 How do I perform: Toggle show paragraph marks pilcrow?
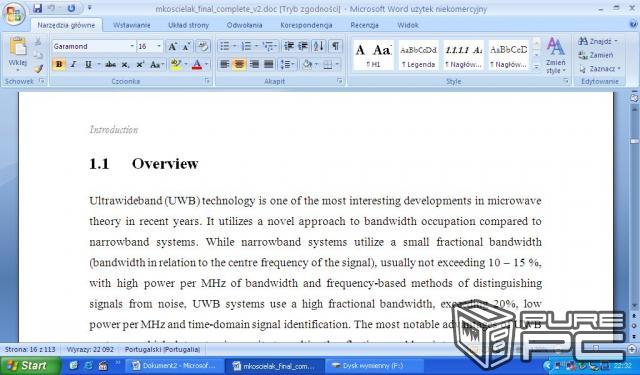(x=335, y=46)
